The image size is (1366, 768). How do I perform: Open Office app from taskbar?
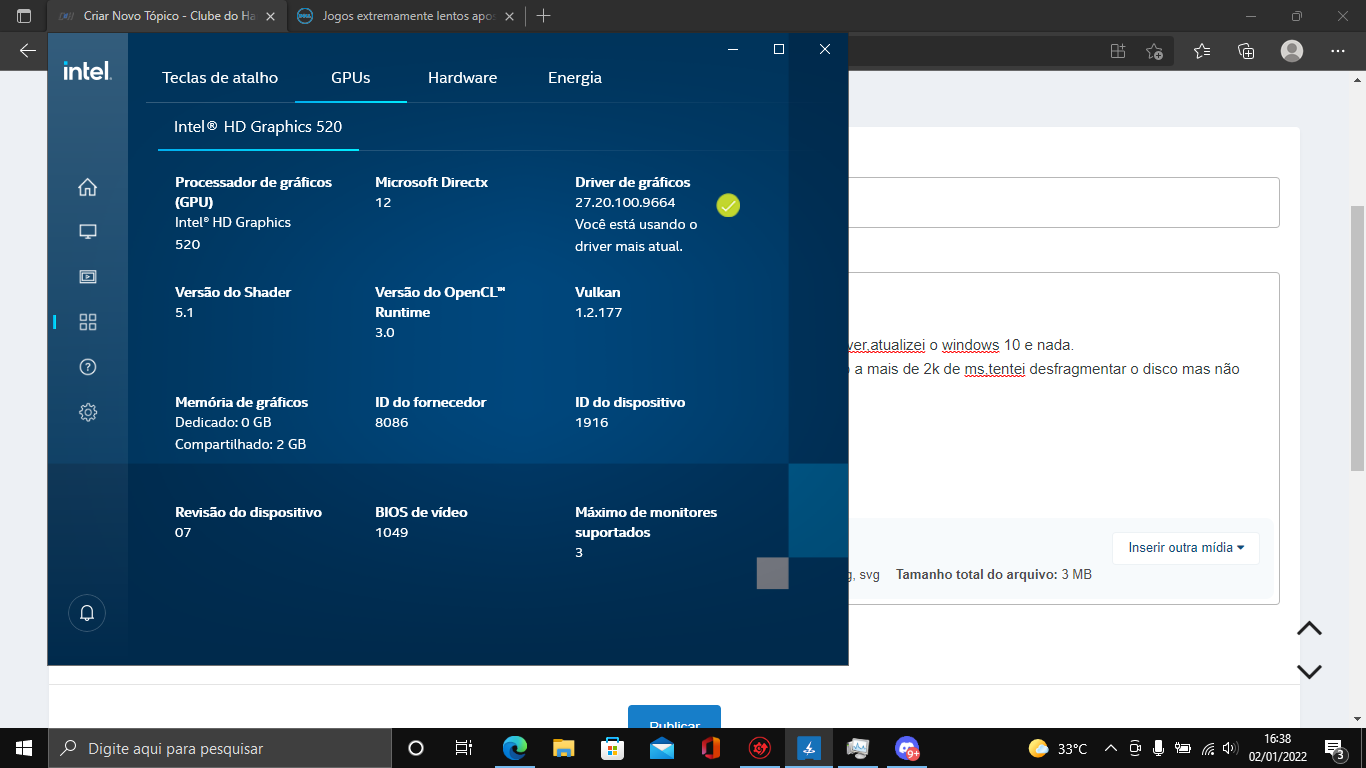711,748
